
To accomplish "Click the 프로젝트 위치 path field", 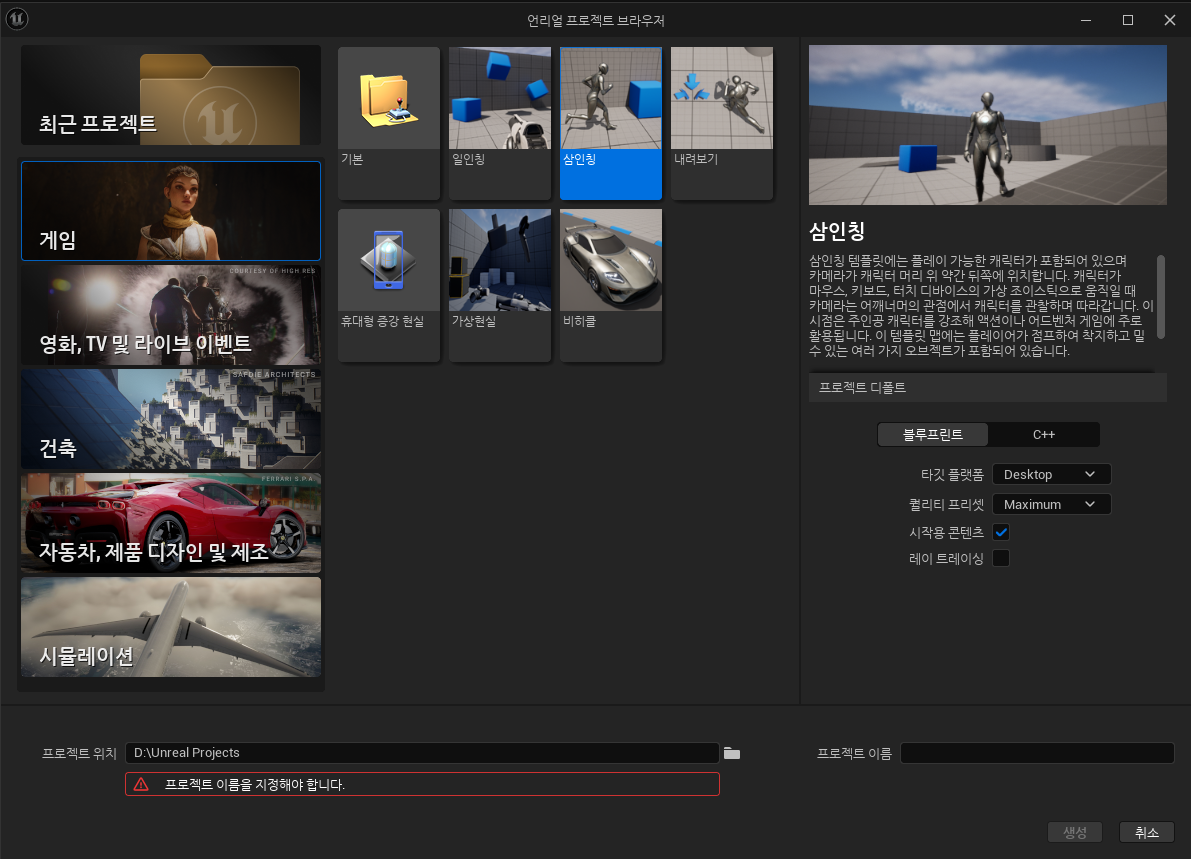I will pyautogui.click(x=422, y=753).
